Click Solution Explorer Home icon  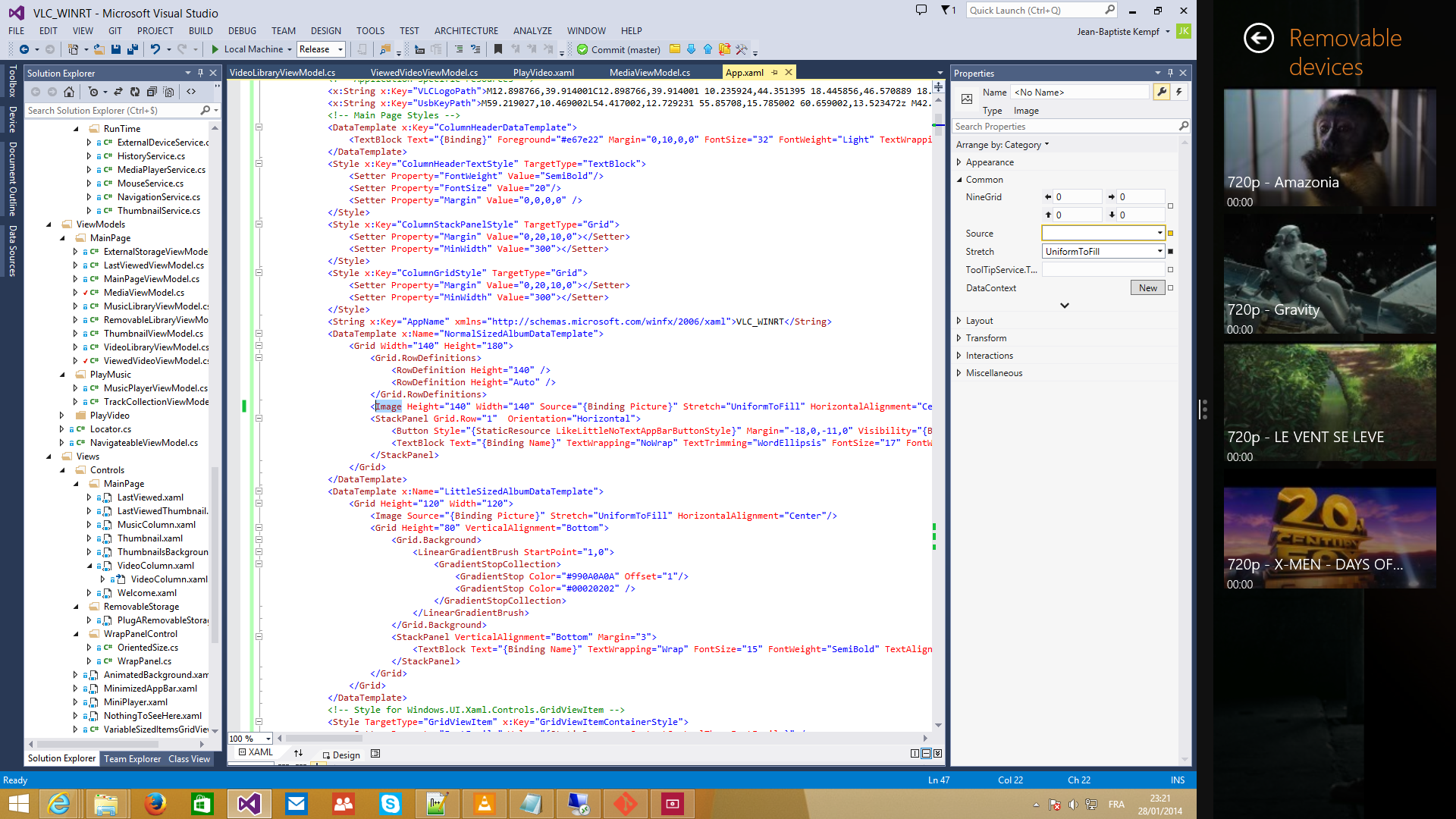coord(69,92)
